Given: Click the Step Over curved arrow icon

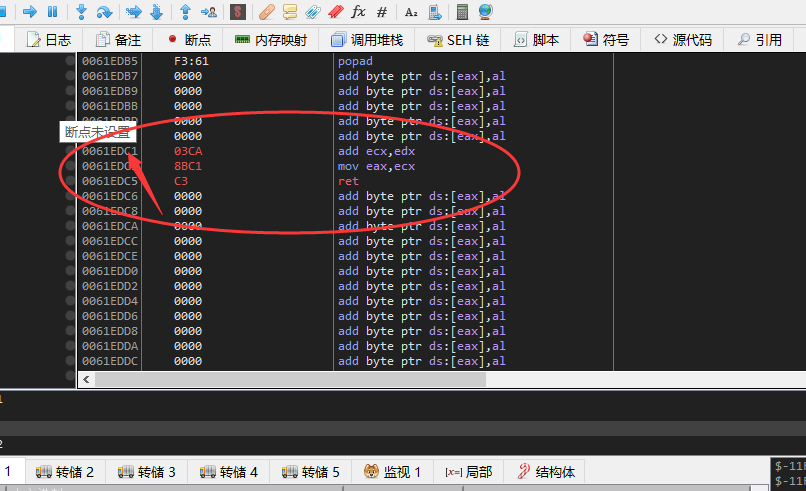Looking at the screenshot, I should pos(105,11).
